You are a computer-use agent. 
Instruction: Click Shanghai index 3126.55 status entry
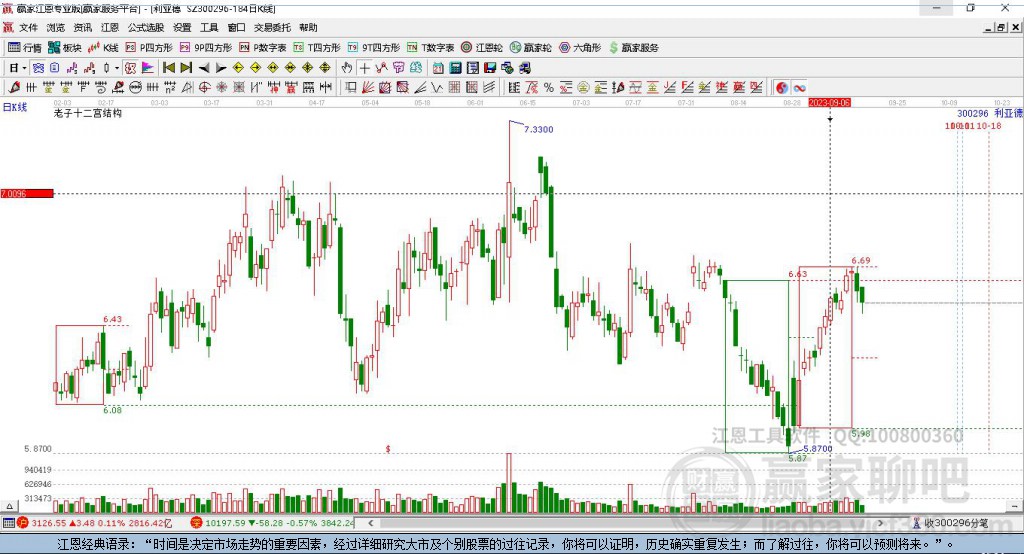tap(95, 523)
